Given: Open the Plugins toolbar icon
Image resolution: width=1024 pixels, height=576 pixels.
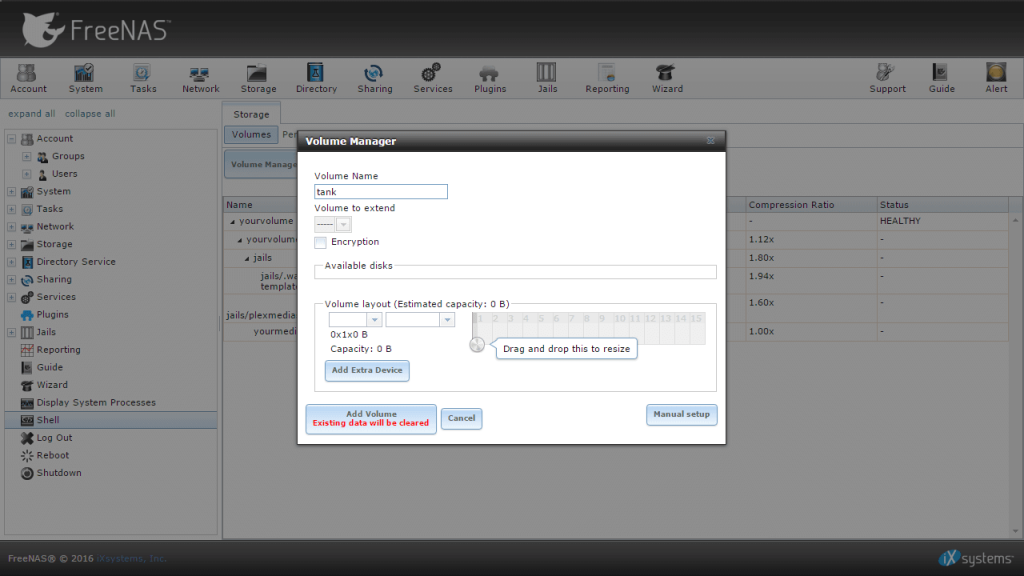Looking at the screenshot, I should pyautogui.click(x=490, y=78).
